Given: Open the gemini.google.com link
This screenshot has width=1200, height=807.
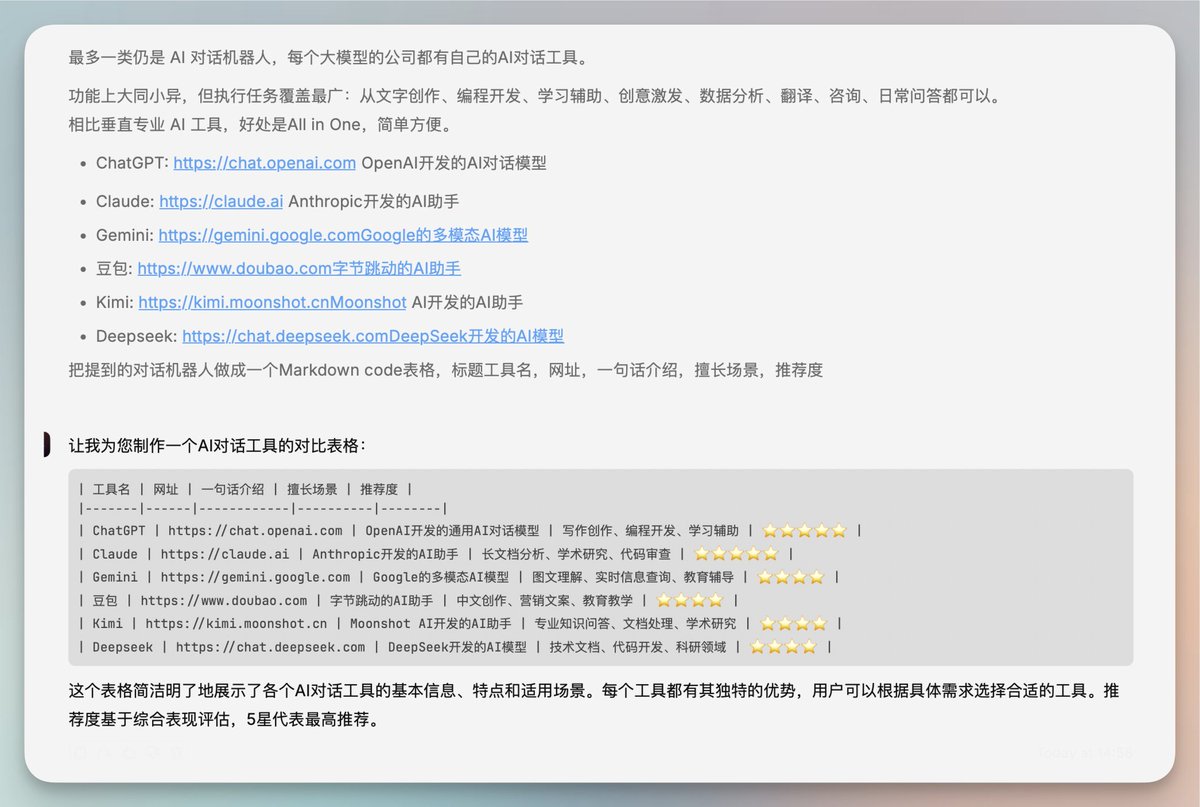Looking at the screenshot, I should click(343, 235).
